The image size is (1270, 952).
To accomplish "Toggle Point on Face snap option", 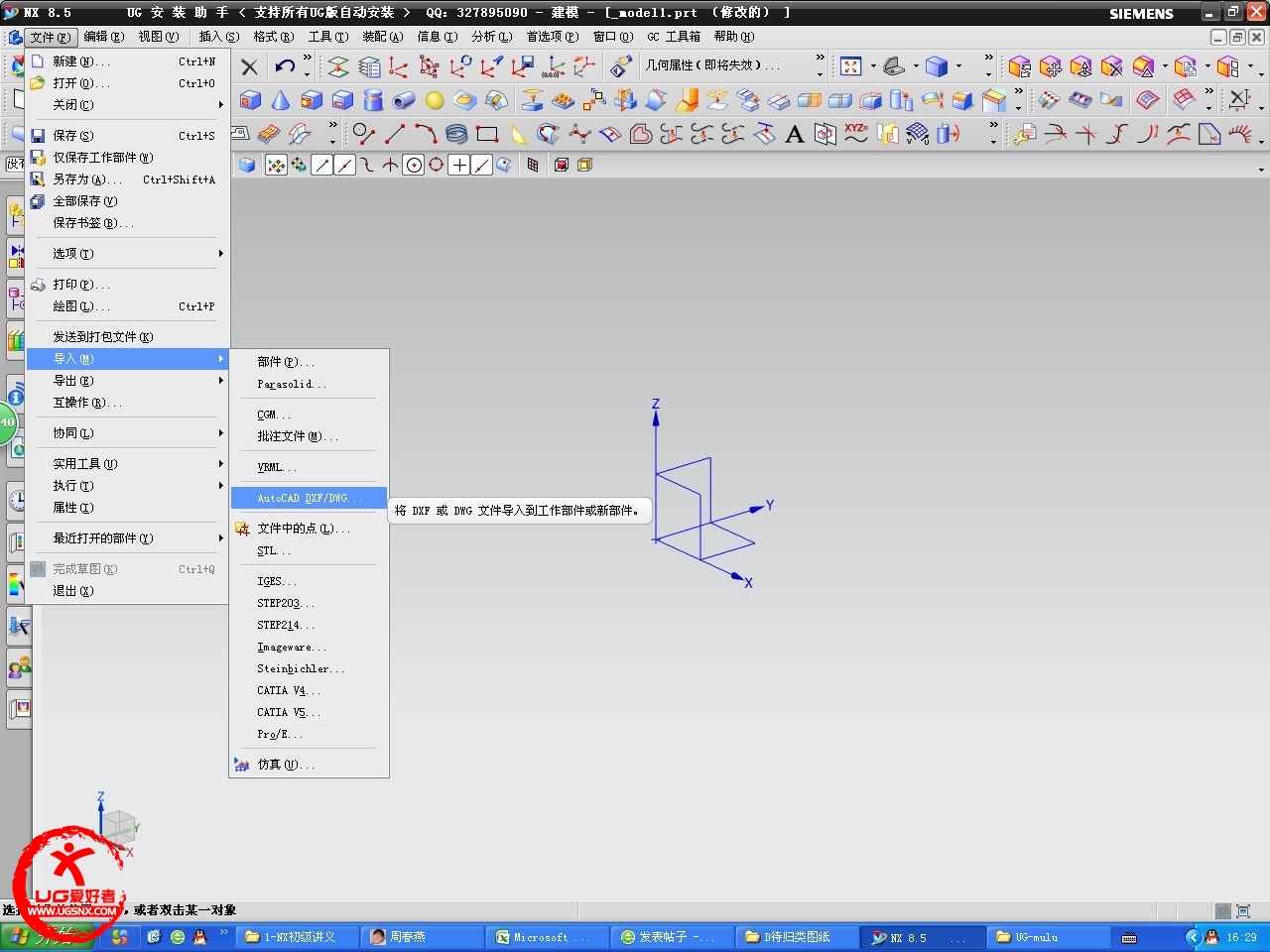I will coord(504,165).
